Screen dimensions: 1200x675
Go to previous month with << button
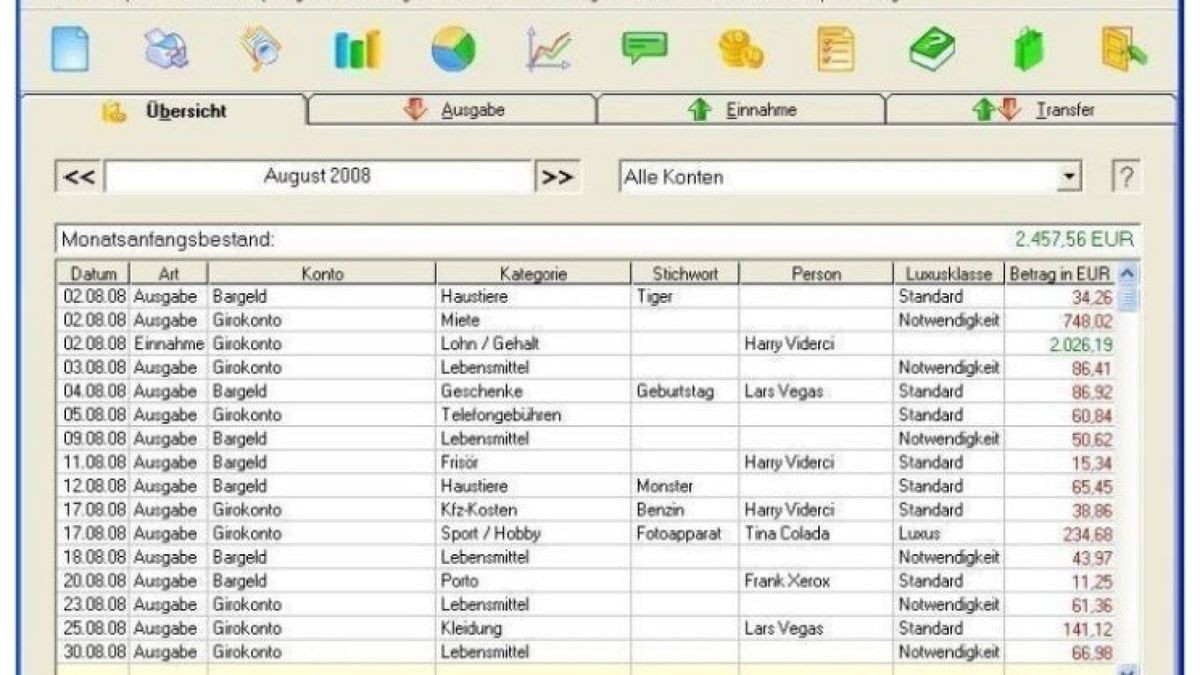click(x=79, y=178)
